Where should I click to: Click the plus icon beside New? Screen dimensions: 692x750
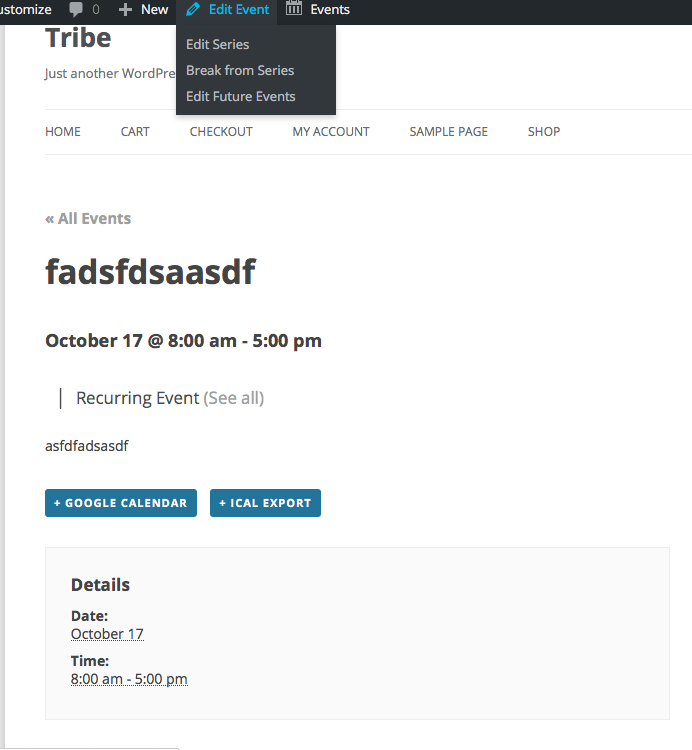(x=125, y=10)
